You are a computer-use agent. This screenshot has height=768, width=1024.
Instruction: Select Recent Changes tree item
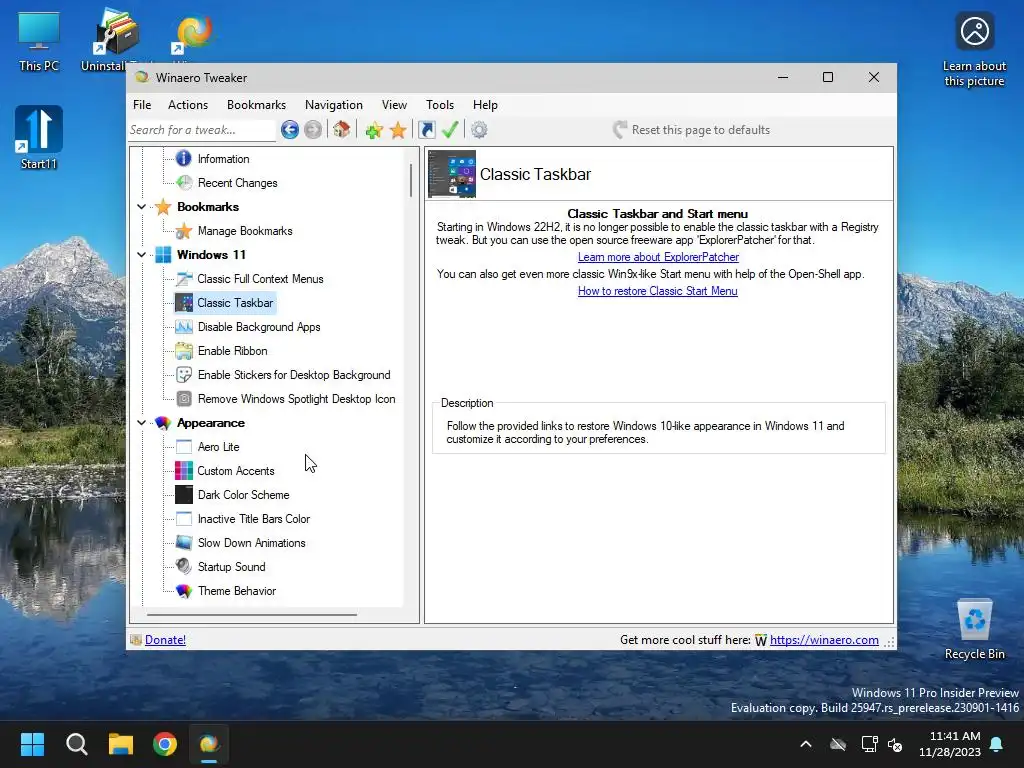pyautogui.click(x=238, y=183)
